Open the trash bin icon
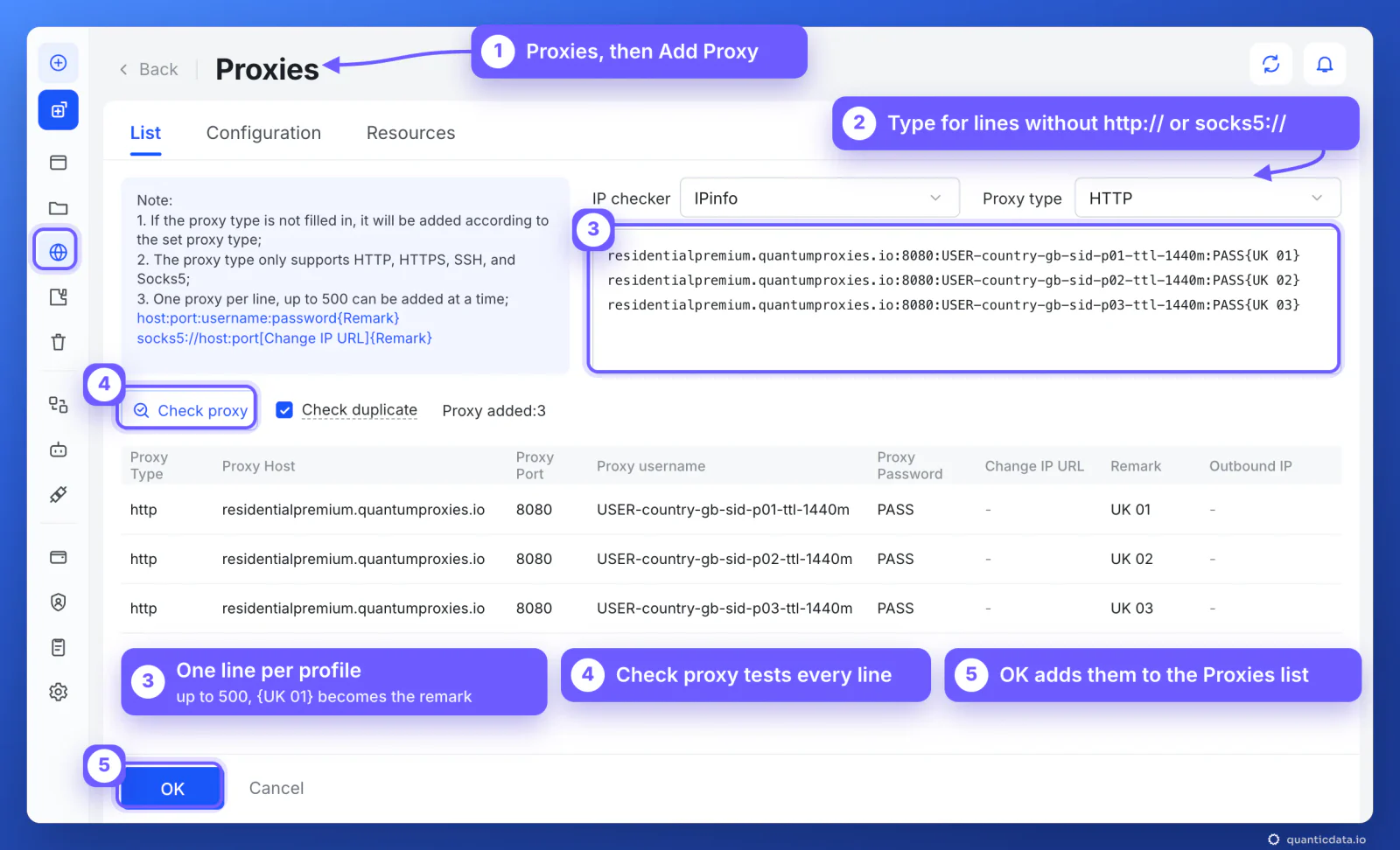Screen dimensions: 1400x850 59,342
